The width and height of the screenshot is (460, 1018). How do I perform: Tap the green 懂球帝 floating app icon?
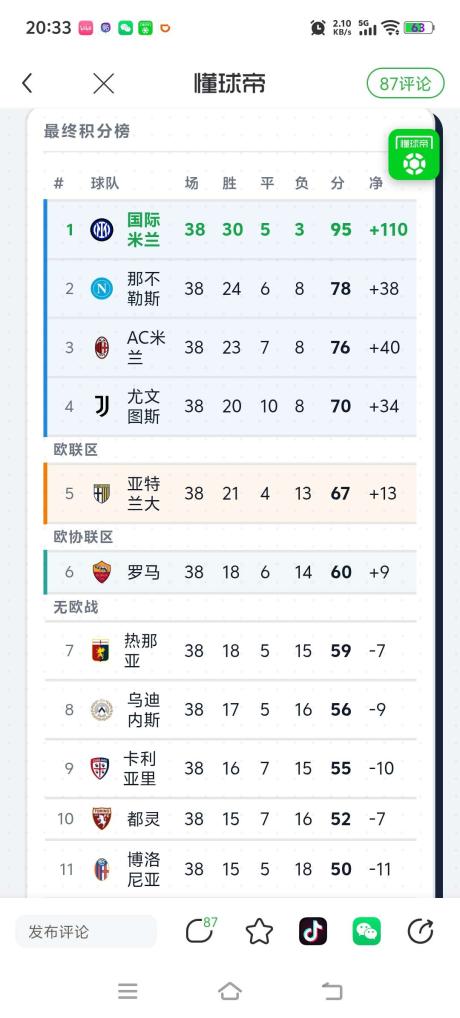point(414,155)
